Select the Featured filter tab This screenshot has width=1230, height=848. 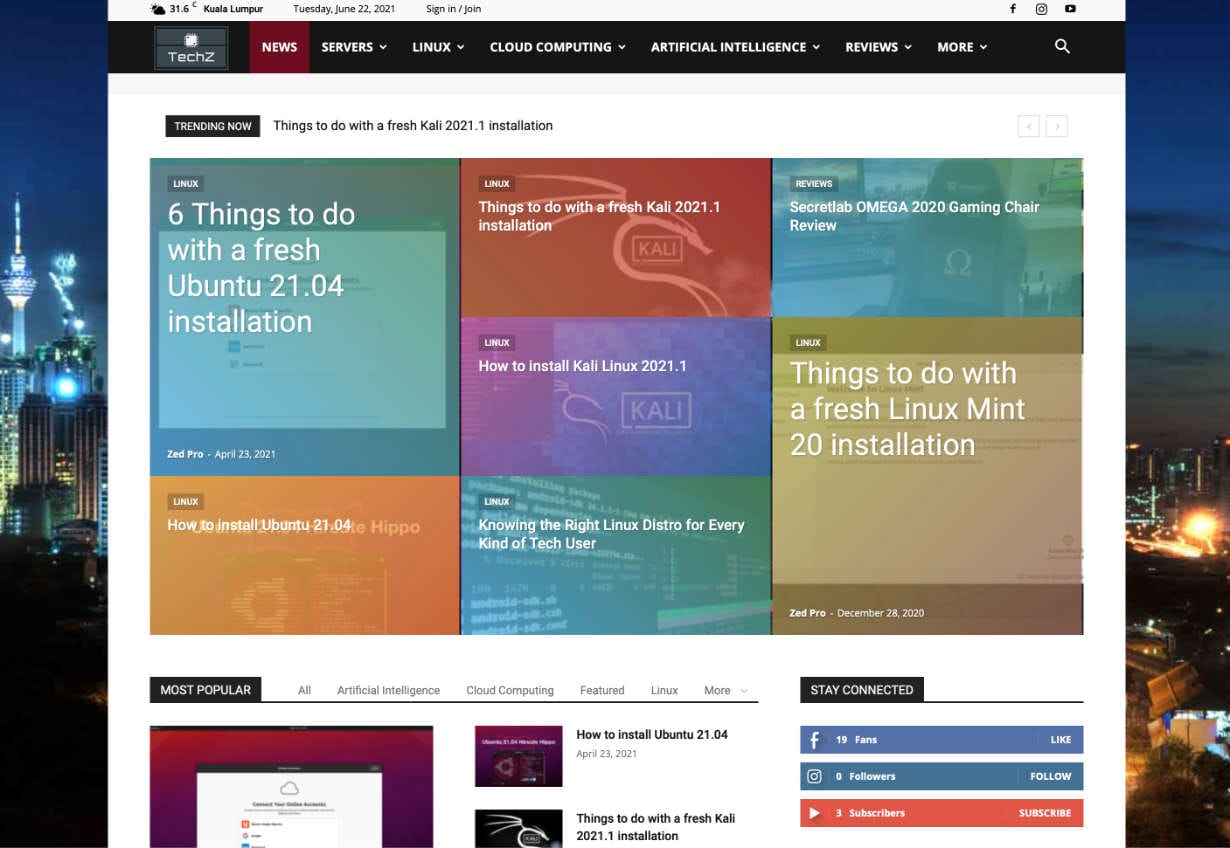[x=602, y=690]
